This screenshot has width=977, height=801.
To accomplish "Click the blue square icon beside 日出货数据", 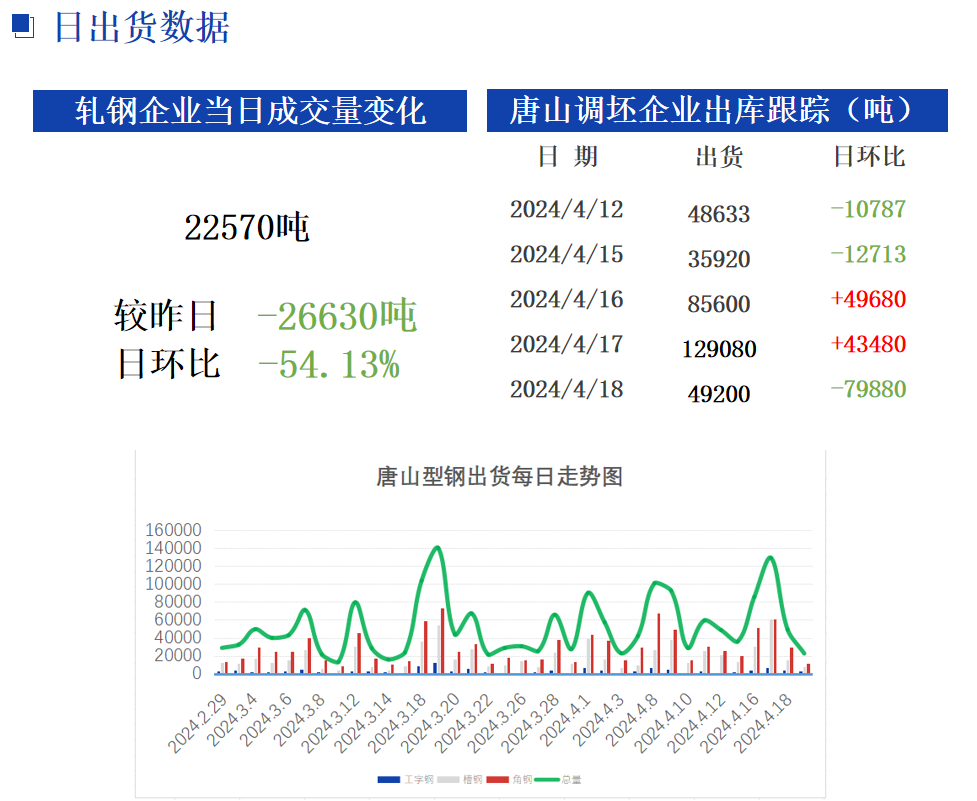I will pyautogui.click(x=23, y=27).
